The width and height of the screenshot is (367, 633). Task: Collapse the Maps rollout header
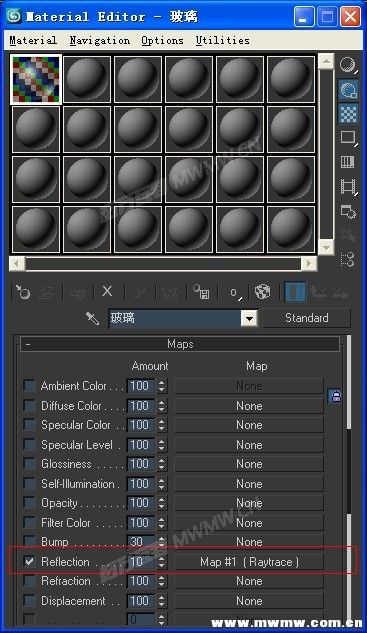(180, 344)
